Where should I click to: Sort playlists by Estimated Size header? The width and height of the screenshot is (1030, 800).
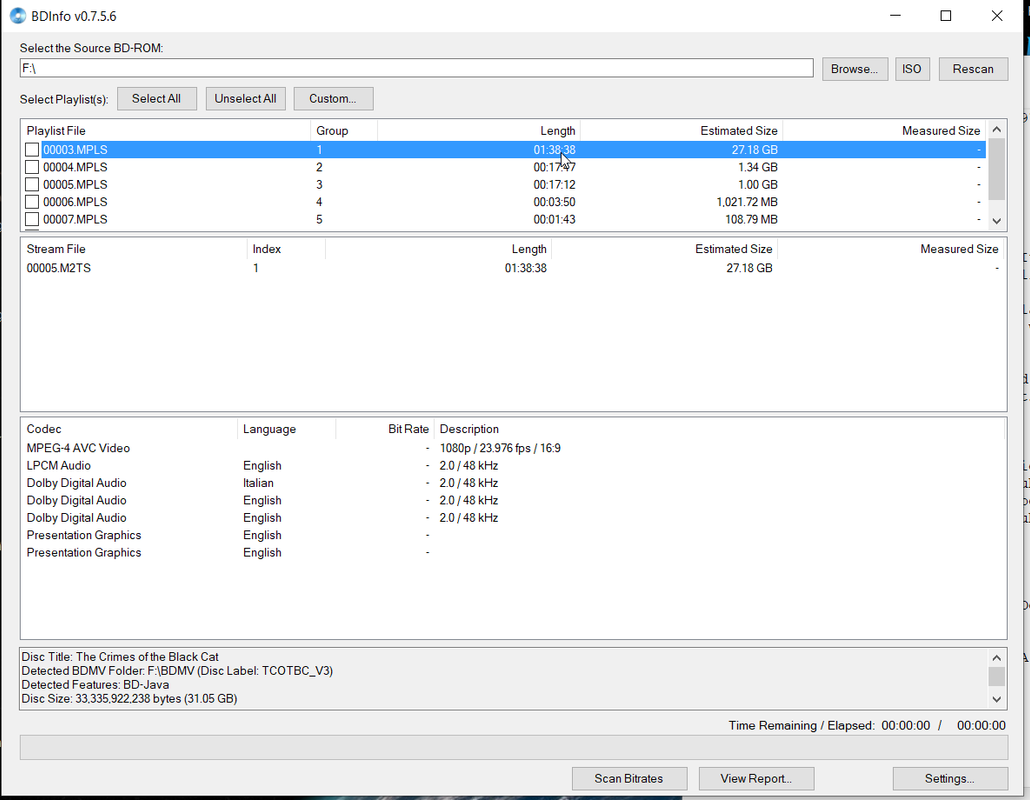tap(681, 131)
